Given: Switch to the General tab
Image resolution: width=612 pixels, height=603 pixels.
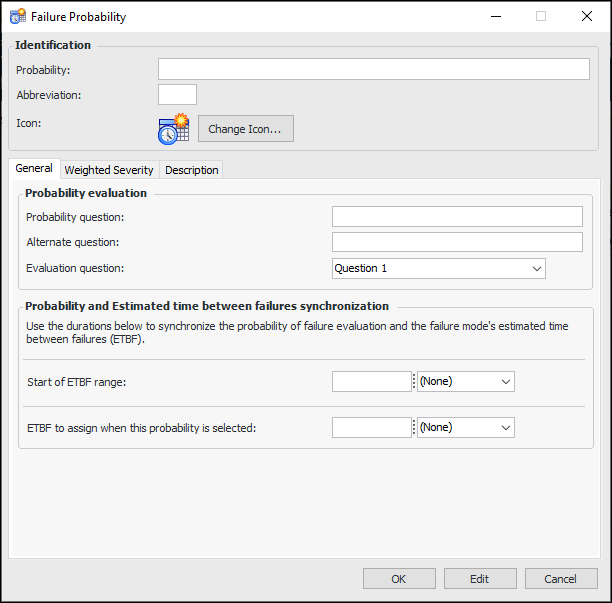Looking at the screenshot, I should click(34, 169).
